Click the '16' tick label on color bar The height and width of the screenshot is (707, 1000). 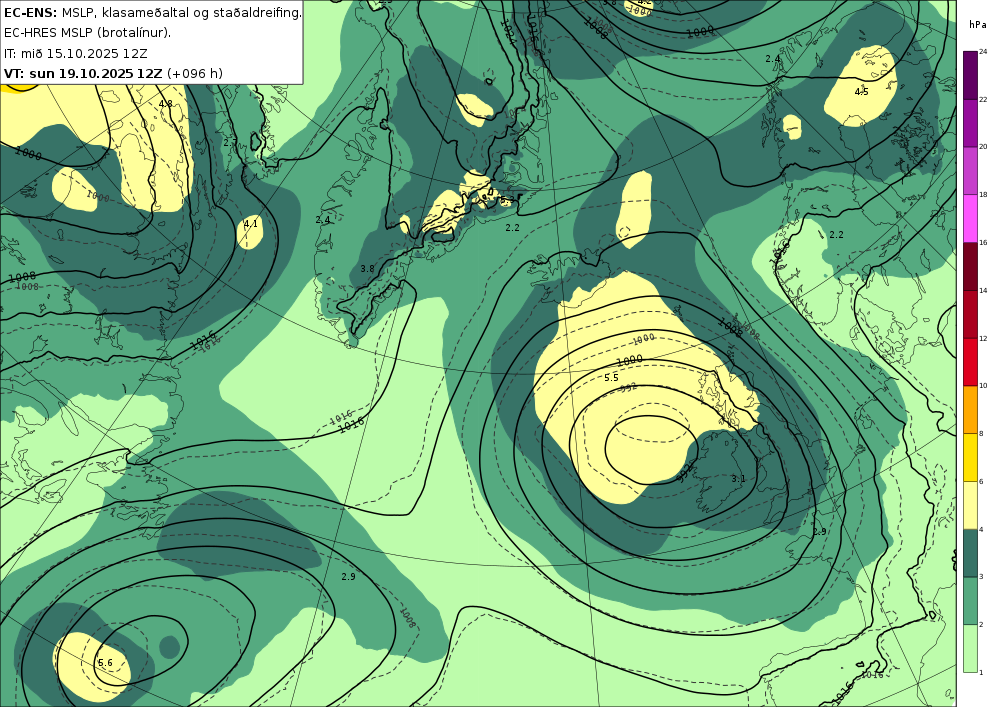983,242
